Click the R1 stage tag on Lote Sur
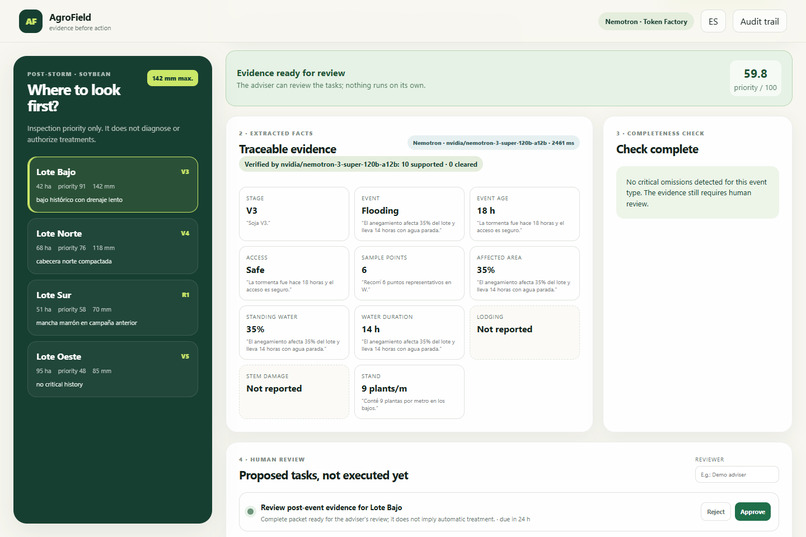The width and height of the screenshot is (806, 537). click(x=186, y=295)
